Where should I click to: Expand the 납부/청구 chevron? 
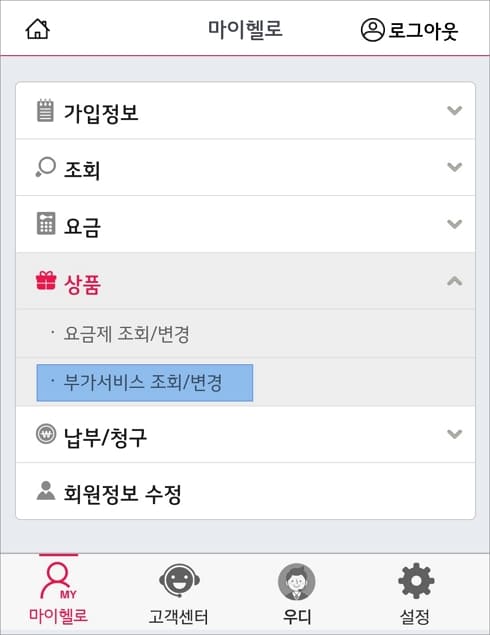tap(454, 434)
